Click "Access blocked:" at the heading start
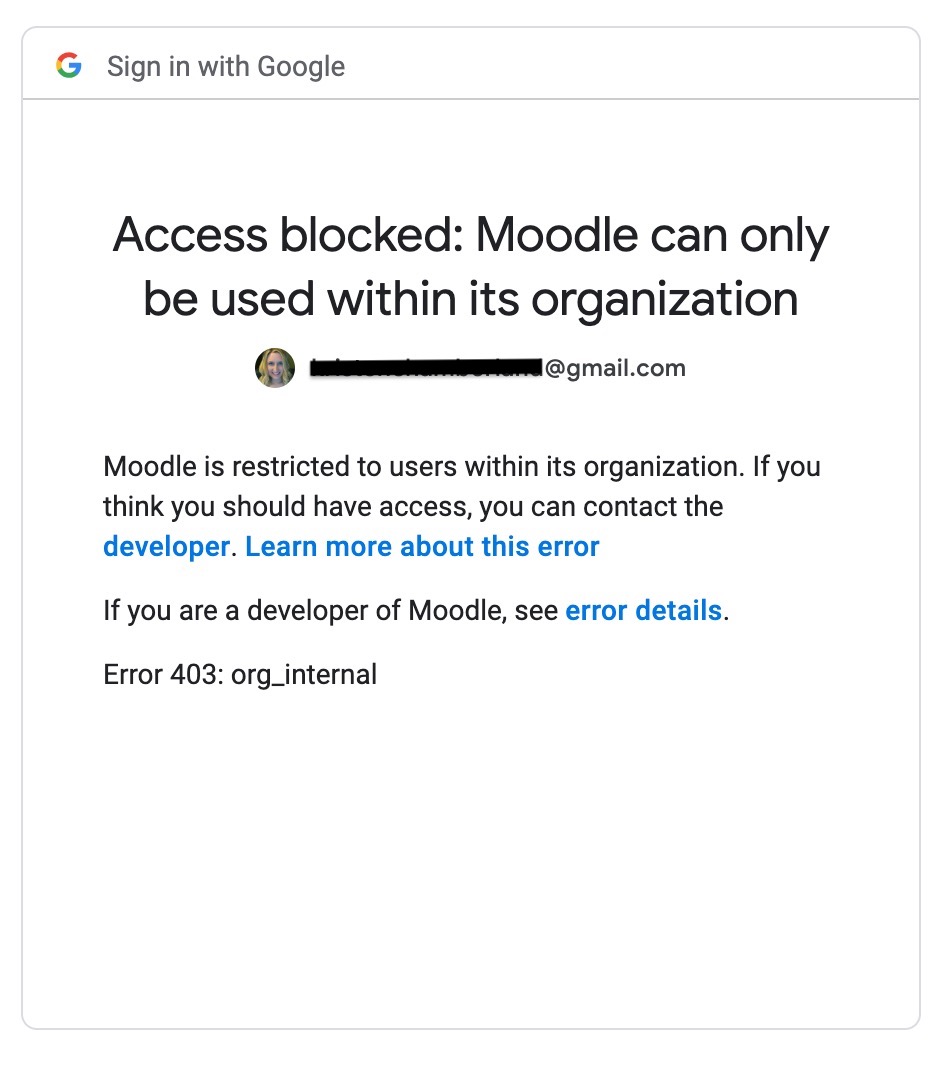 click(287, 236)
